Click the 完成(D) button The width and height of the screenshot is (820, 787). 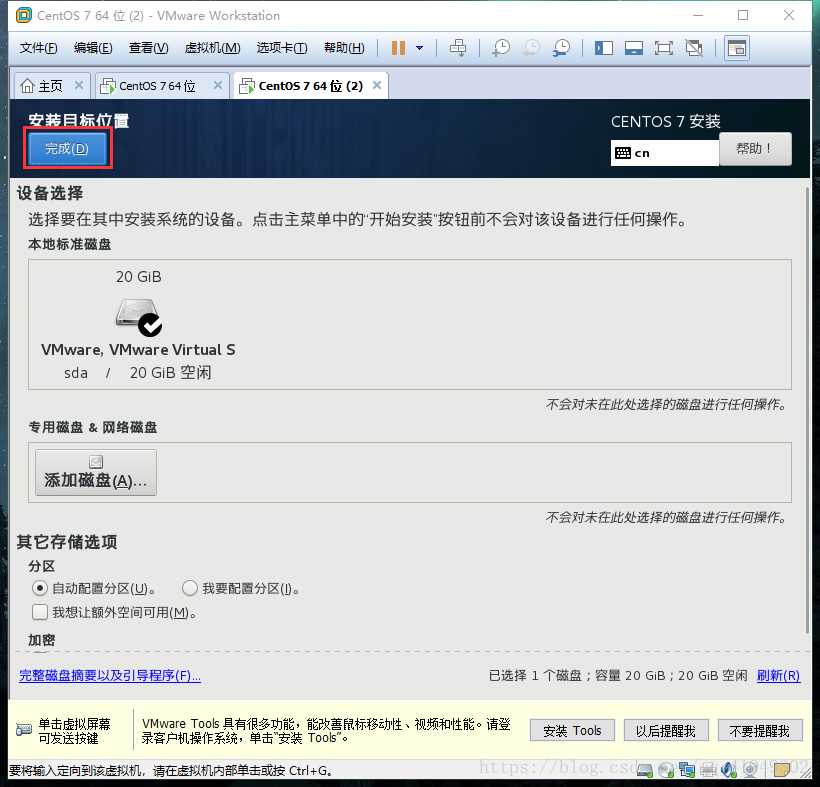tap(67, 149)
